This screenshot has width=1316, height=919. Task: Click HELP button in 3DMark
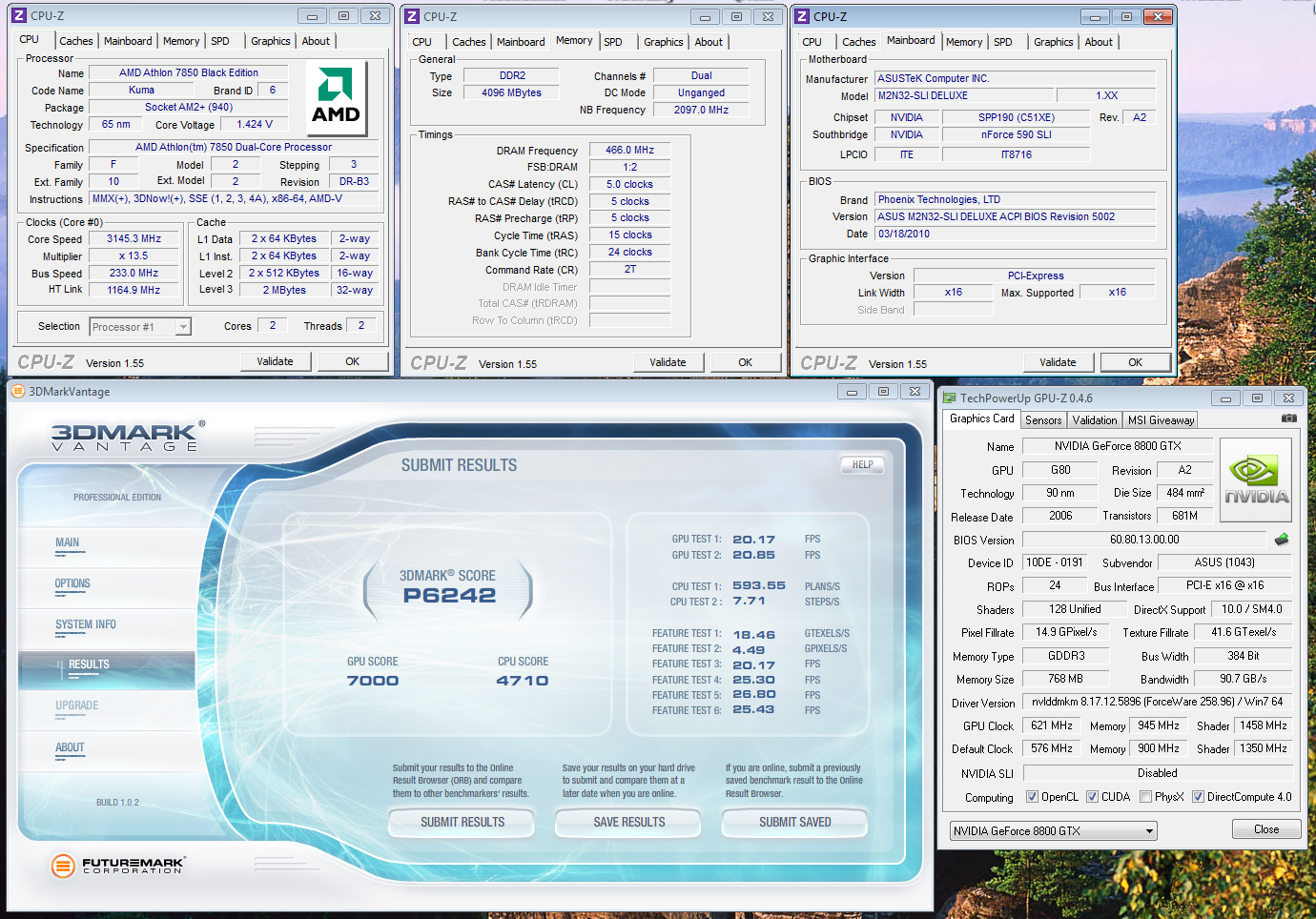[862, 464]
